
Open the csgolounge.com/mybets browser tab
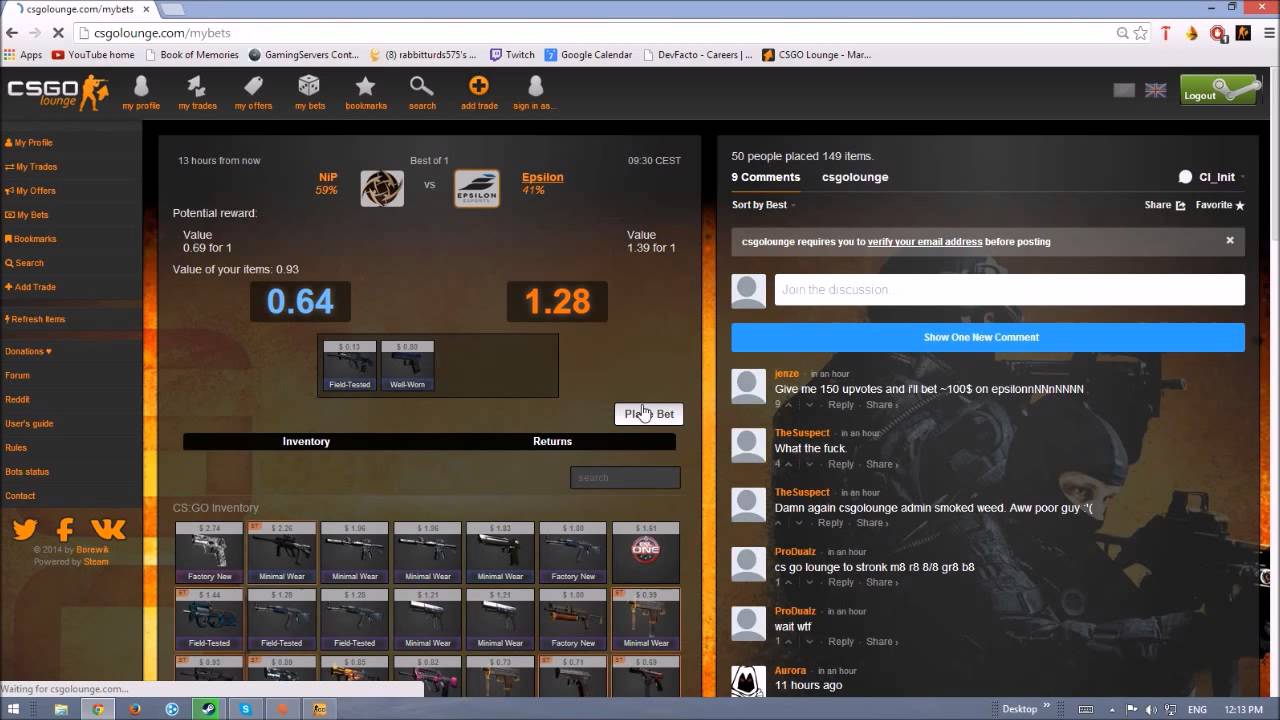pos(78,9)
